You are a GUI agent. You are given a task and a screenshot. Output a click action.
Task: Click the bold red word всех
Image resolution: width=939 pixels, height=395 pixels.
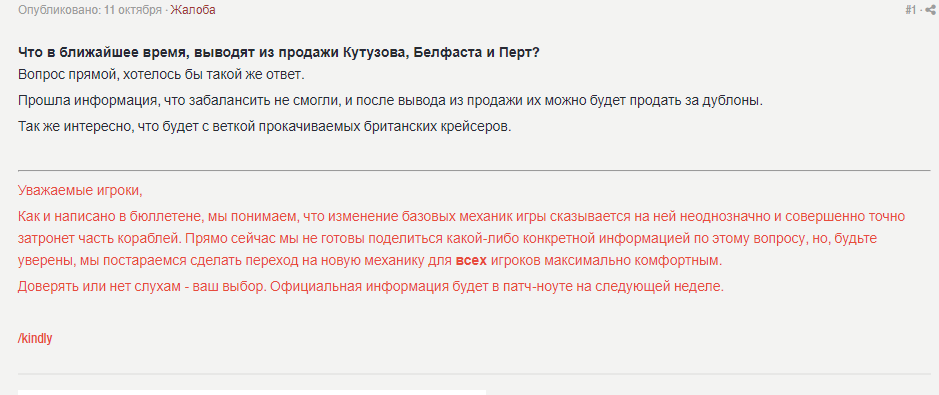471,262
